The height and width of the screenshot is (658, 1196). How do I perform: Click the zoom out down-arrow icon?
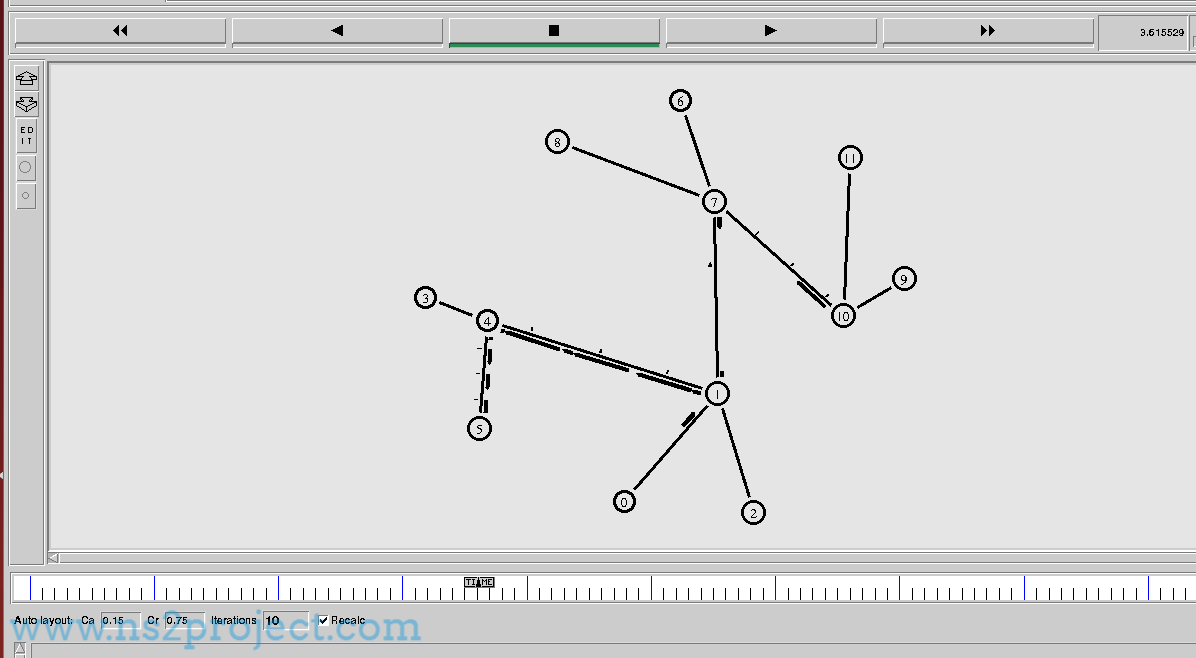click(x=27, y=104)
